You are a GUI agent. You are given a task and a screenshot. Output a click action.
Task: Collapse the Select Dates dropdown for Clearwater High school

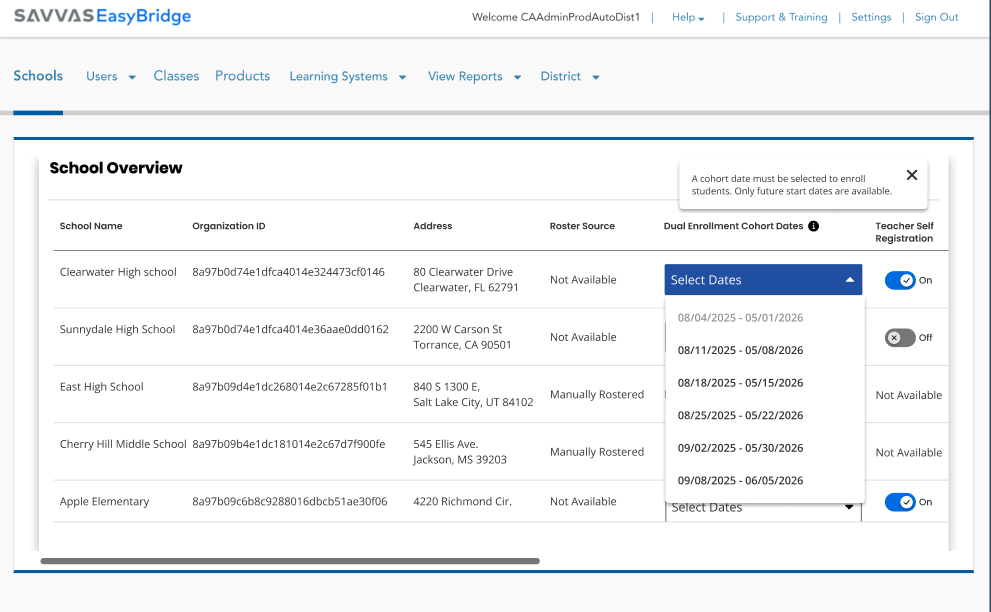point(763,279)
